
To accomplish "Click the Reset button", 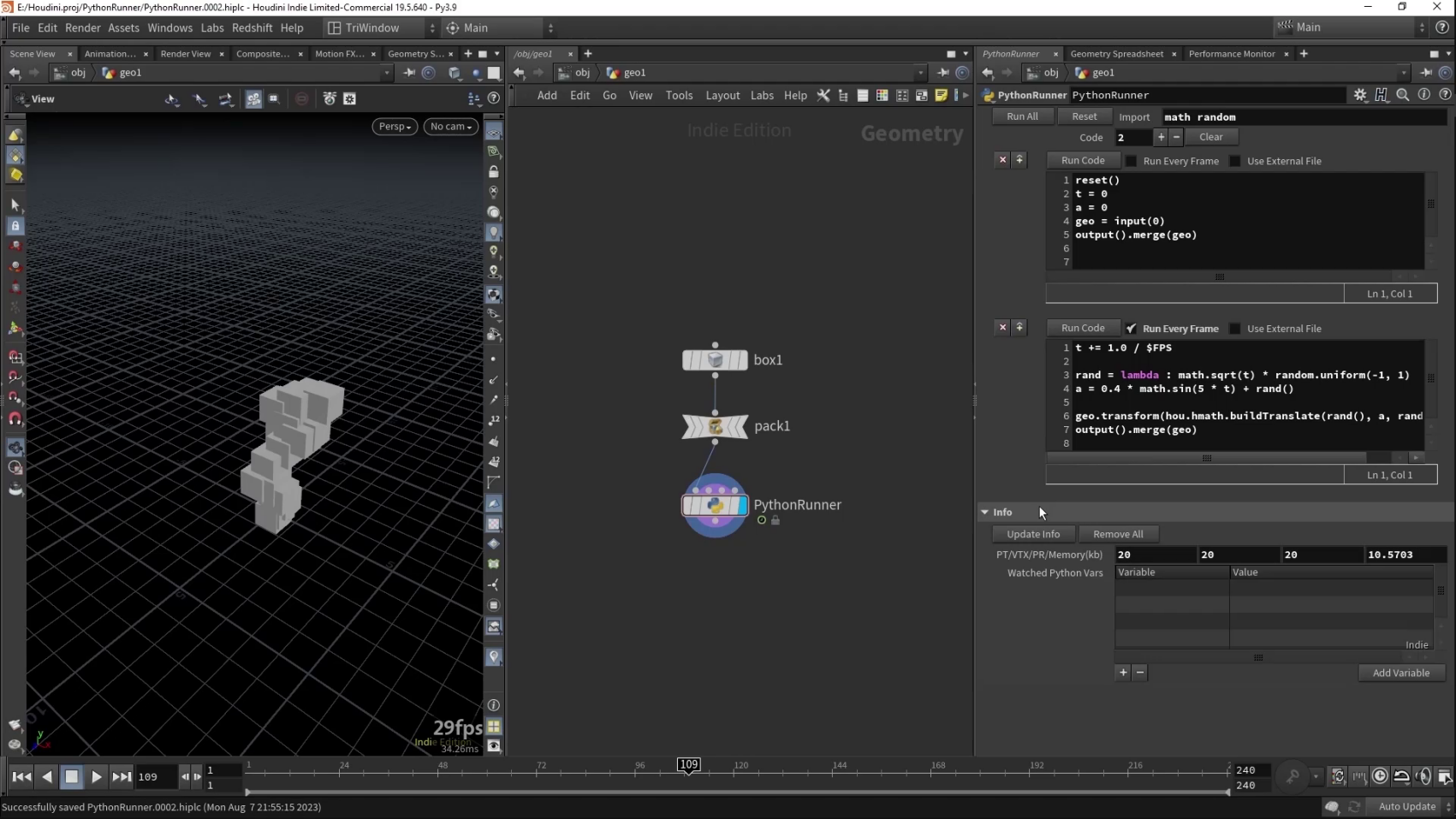I will point(1084,116).
